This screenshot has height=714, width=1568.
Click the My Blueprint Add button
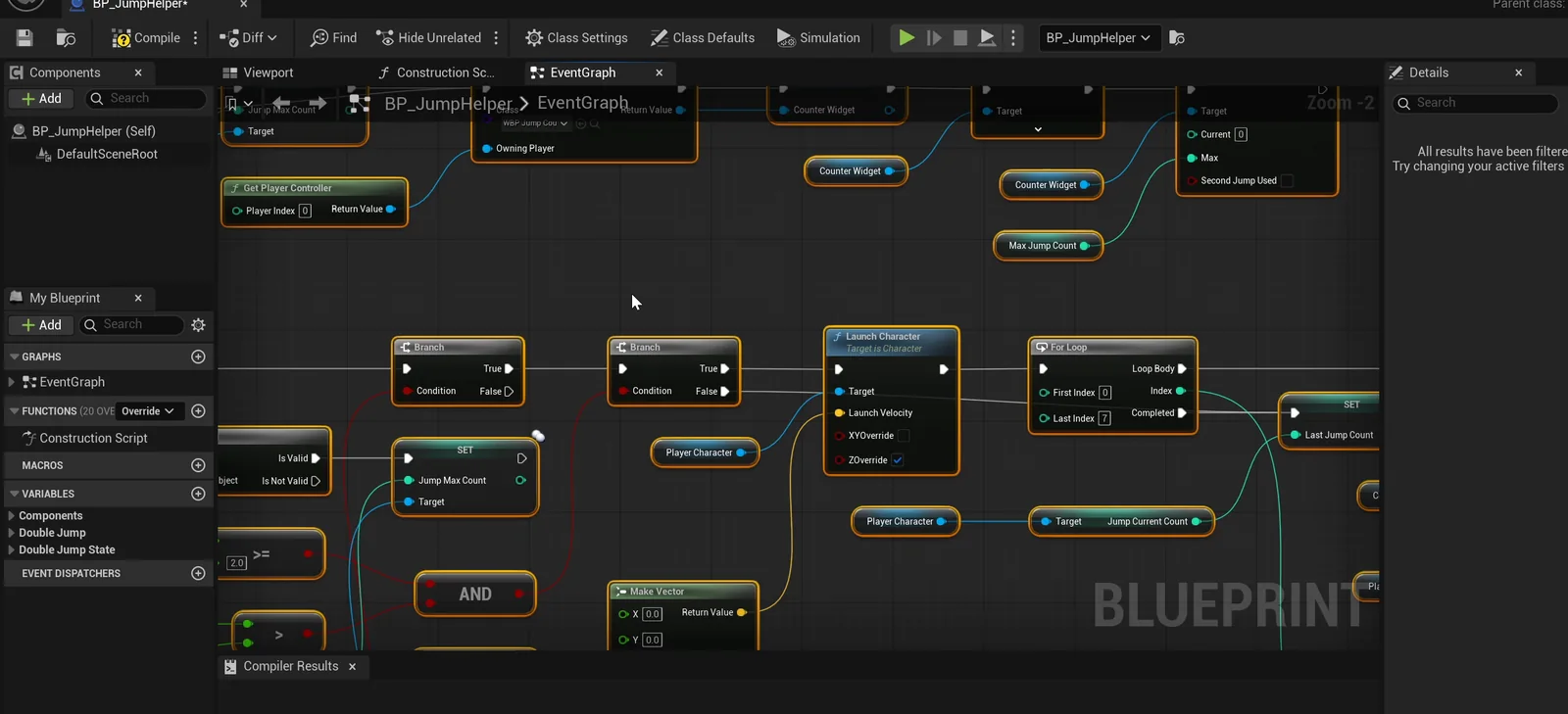click(x=41, y=325)
